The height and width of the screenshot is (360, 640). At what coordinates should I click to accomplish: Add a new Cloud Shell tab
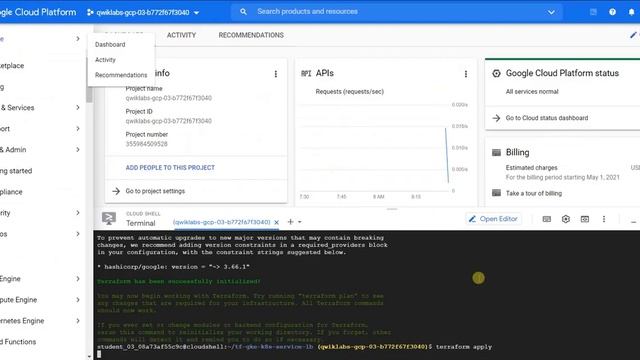(x=290, y=222)
